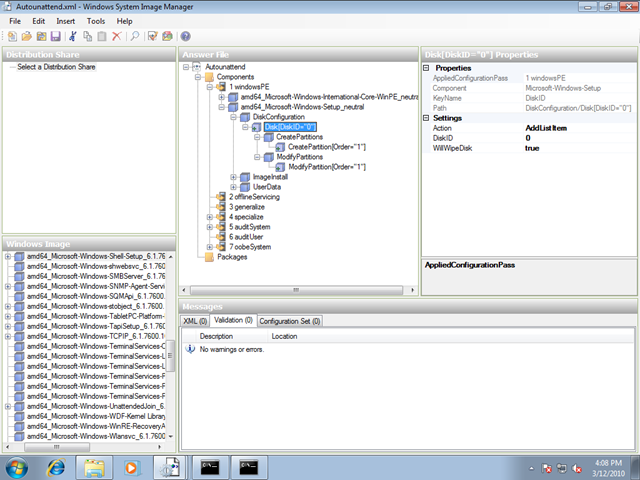Select the WinRE-Recovery component in Windows Image
This screenshot has height=480, width=640.
(96, 427)
